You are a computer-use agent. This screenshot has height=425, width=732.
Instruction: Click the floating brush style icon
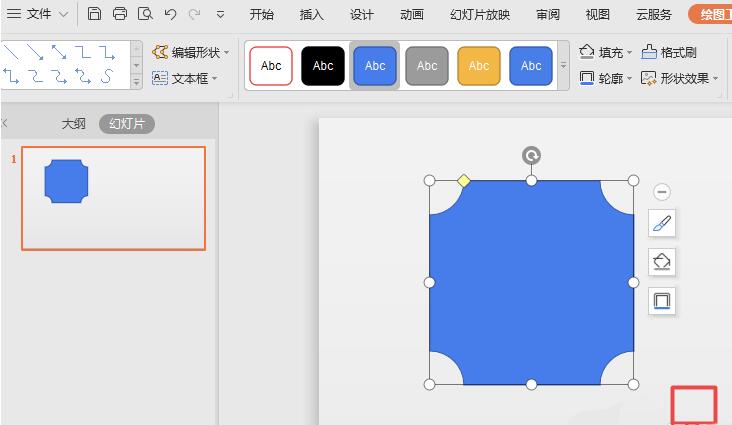[x=662, y=223]
